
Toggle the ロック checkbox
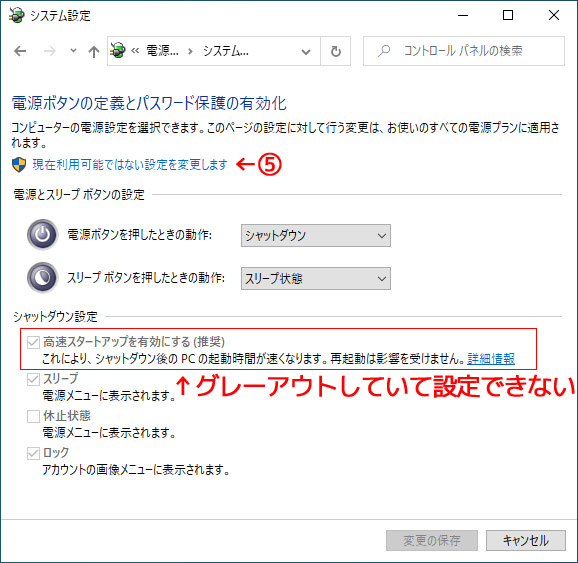33,453
